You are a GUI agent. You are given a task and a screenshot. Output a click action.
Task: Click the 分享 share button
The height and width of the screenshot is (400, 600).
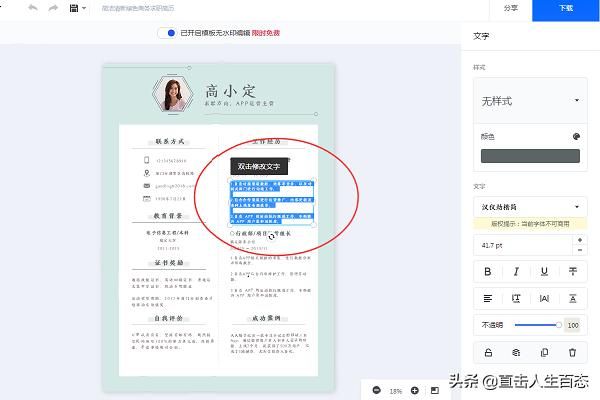point(510,8)
